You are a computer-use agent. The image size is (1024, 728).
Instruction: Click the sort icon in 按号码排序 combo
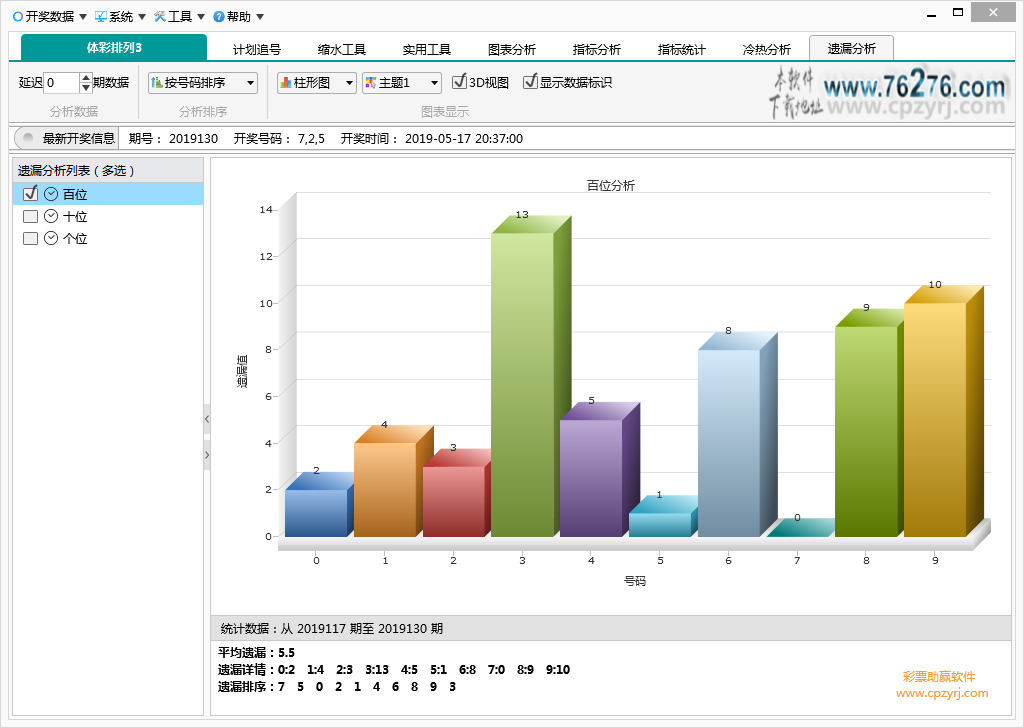pos(157,83)
